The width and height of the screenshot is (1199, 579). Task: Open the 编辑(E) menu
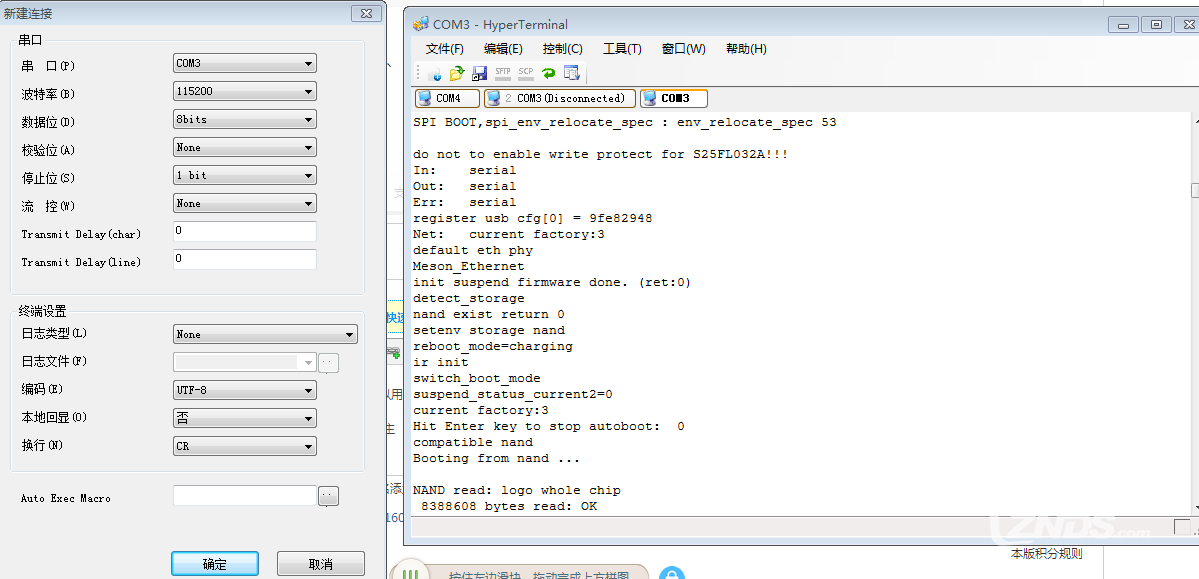[503, 49]
